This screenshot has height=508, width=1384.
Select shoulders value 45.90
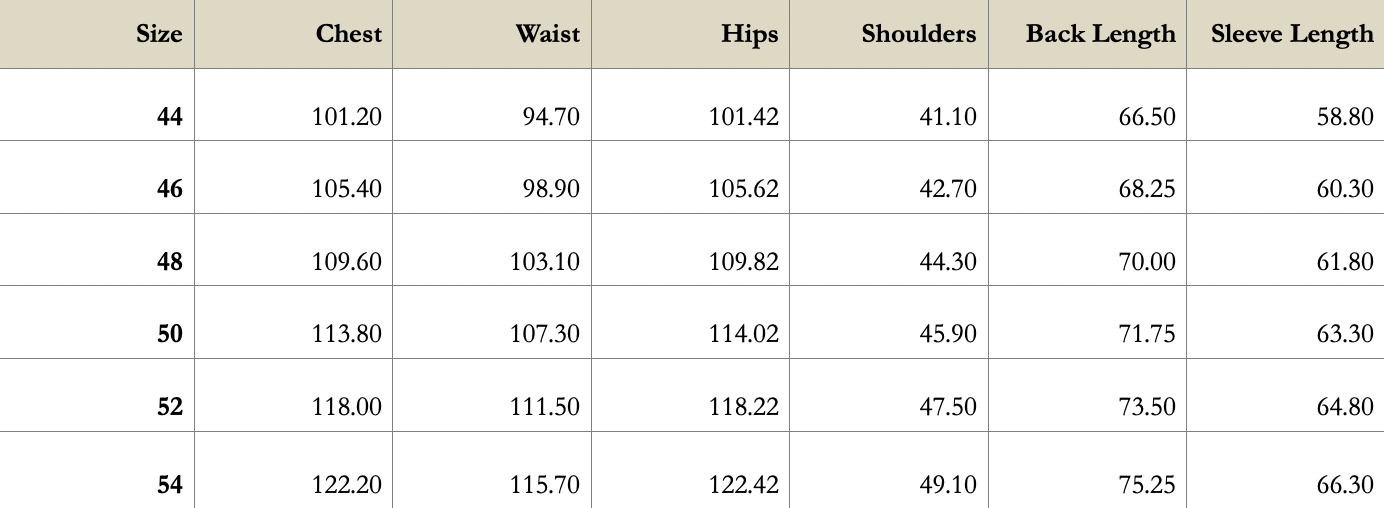point(947,334)
